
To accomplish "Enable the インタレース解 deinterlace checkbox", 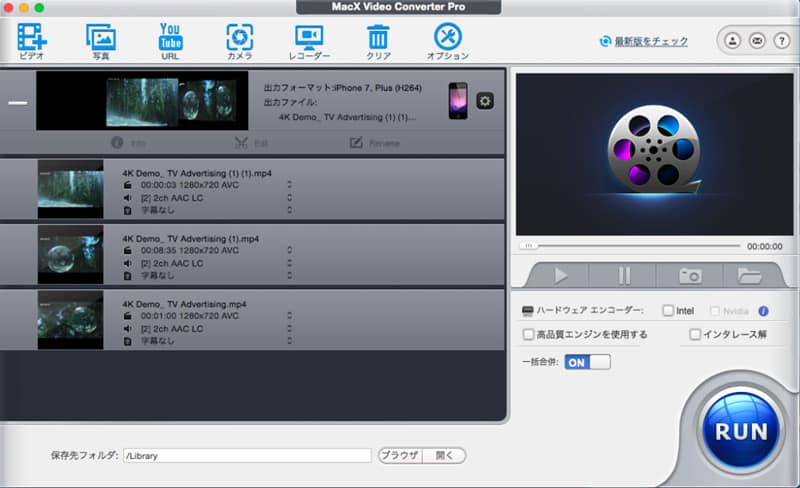I will pyautogui.click(x=694, y=334).
